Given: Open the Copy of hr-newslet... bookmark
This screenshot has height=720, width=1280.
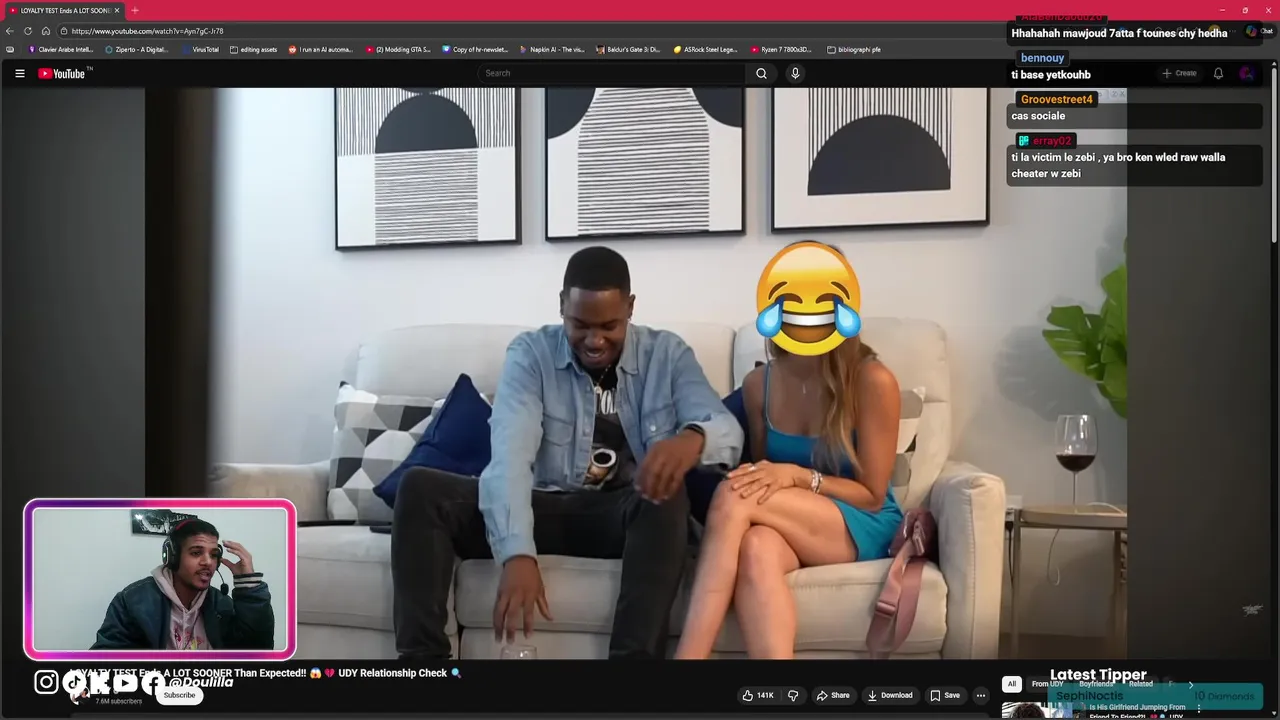Looking at the screenshot, I should (x=475, y=49).
